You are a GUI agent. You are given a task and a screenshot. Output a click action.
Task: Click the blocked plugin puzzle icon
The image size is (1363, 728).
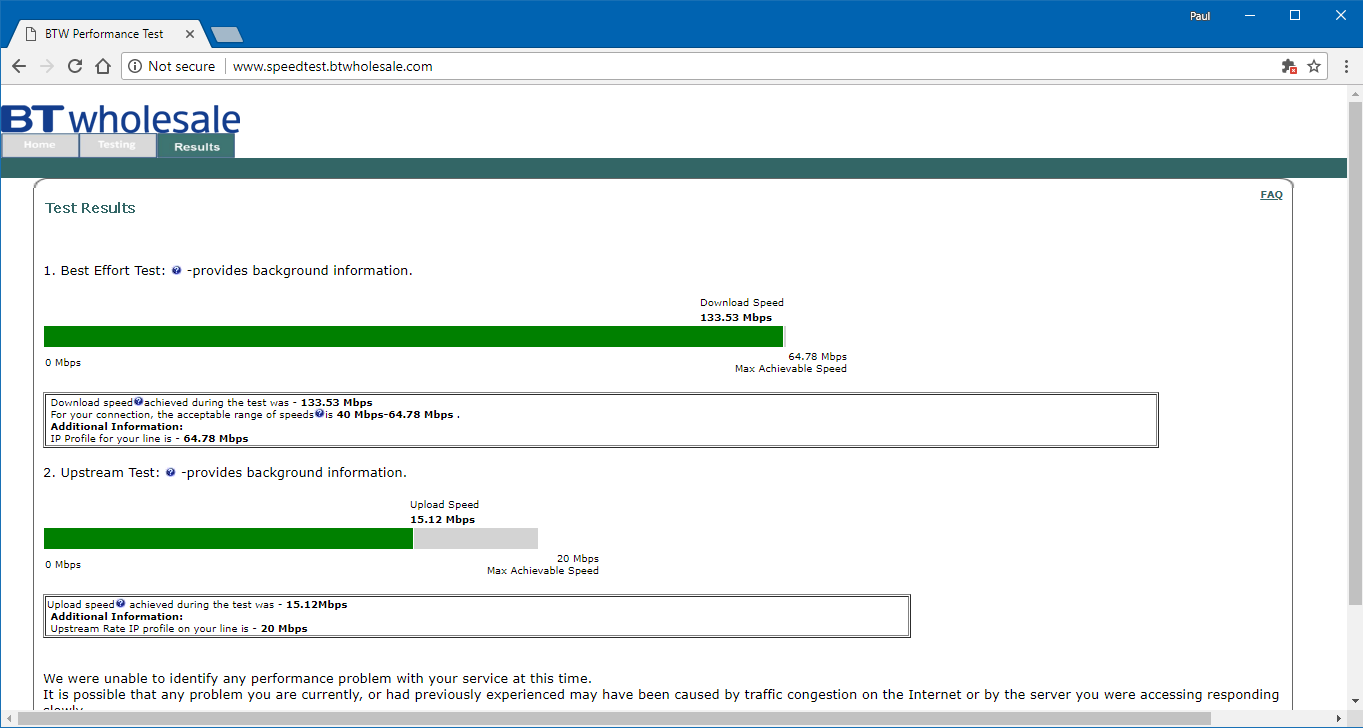pyautogui.click(x=1289, y=66)
